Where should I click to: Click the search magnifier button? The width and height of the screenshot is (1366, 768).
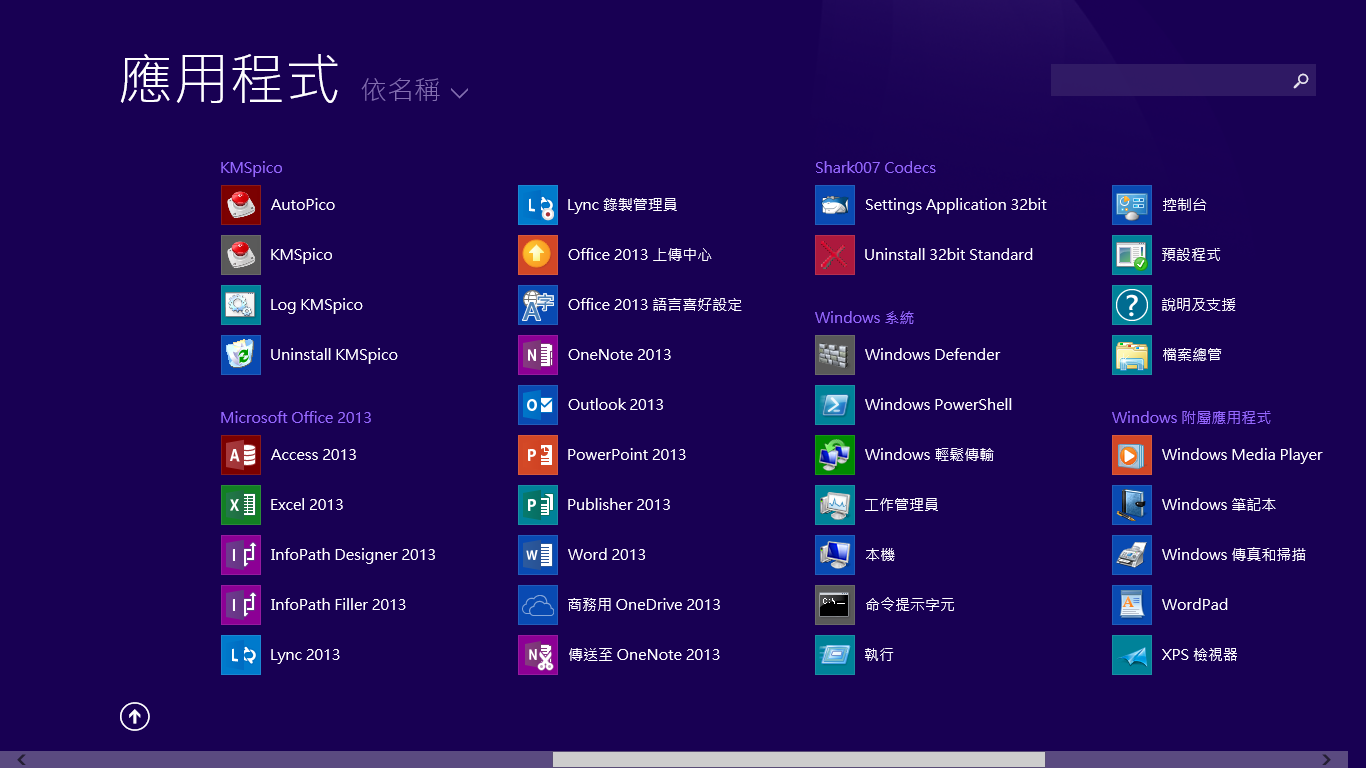tap(1301, 80)
